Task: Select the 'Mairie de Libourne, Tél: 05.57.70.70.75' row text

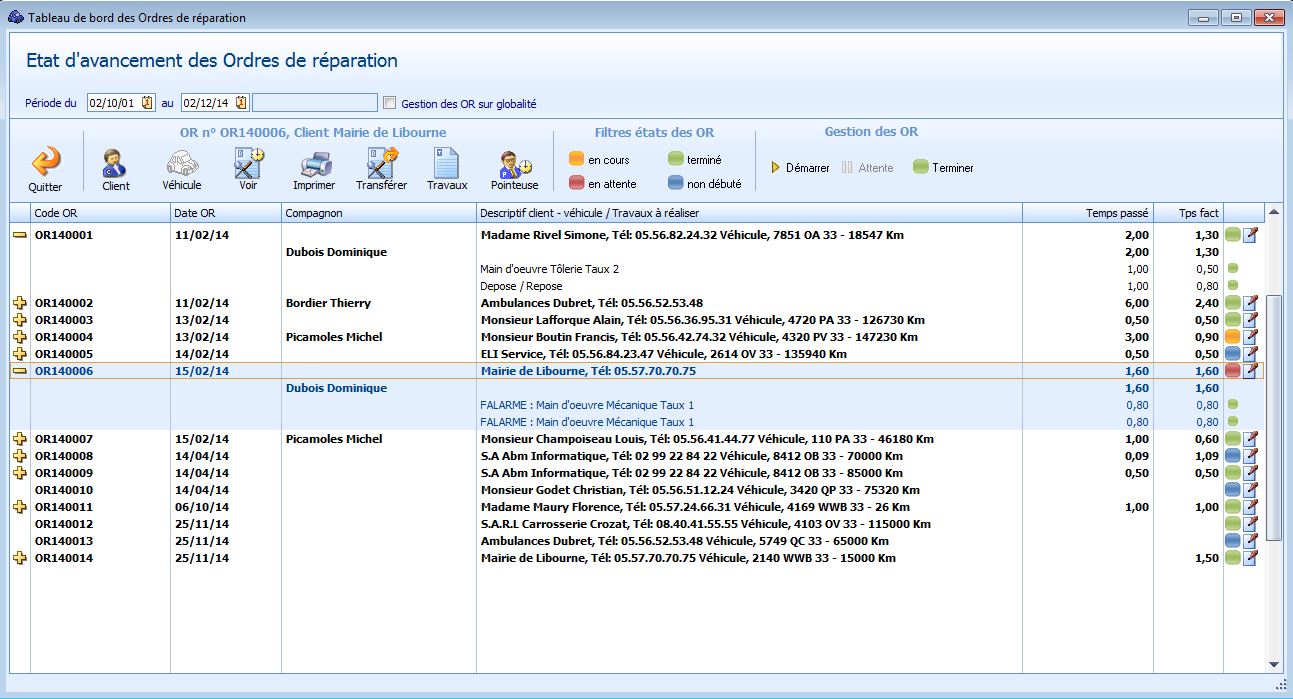Action: tap(588, 371)
